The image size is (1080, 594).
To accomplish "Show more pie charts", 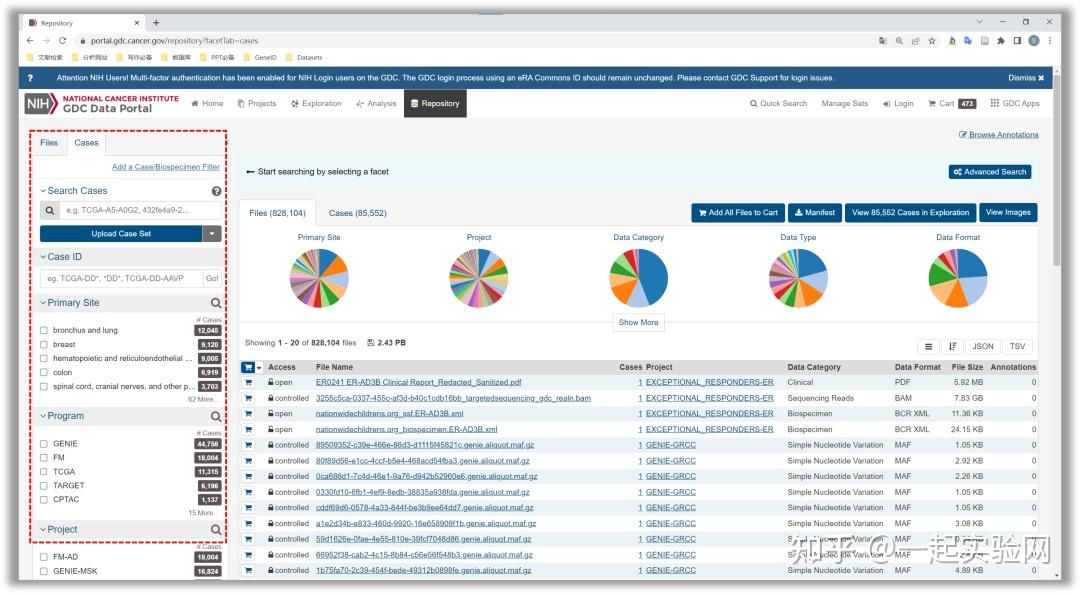I will click(638, 322).
